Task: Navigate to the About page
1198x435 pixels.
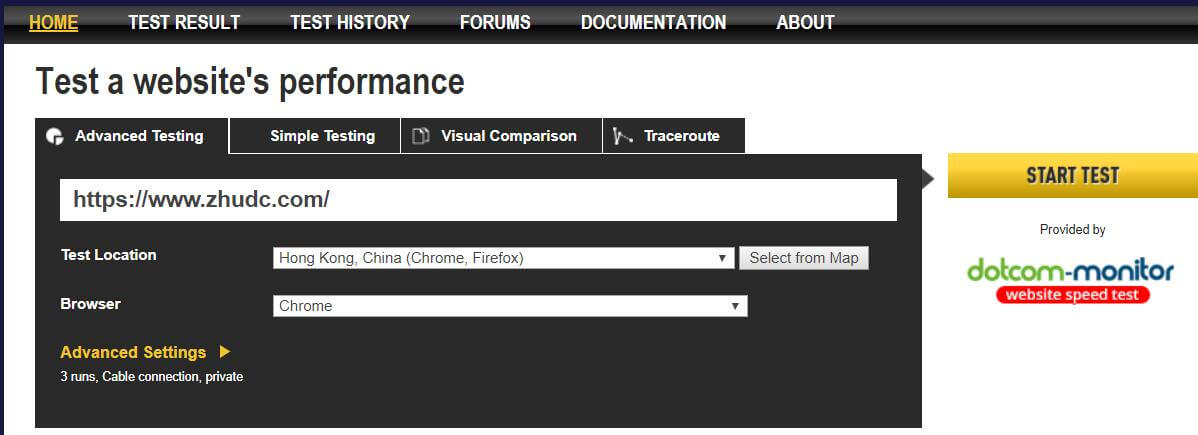Action: click(805, 22)
